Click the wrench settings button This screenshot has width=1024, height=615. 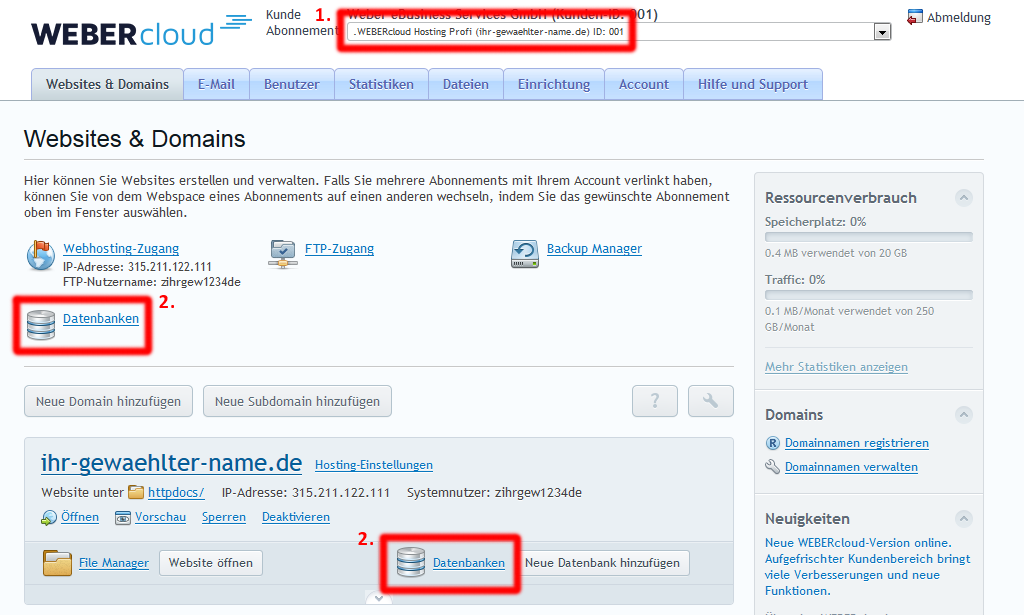point(711,401)
